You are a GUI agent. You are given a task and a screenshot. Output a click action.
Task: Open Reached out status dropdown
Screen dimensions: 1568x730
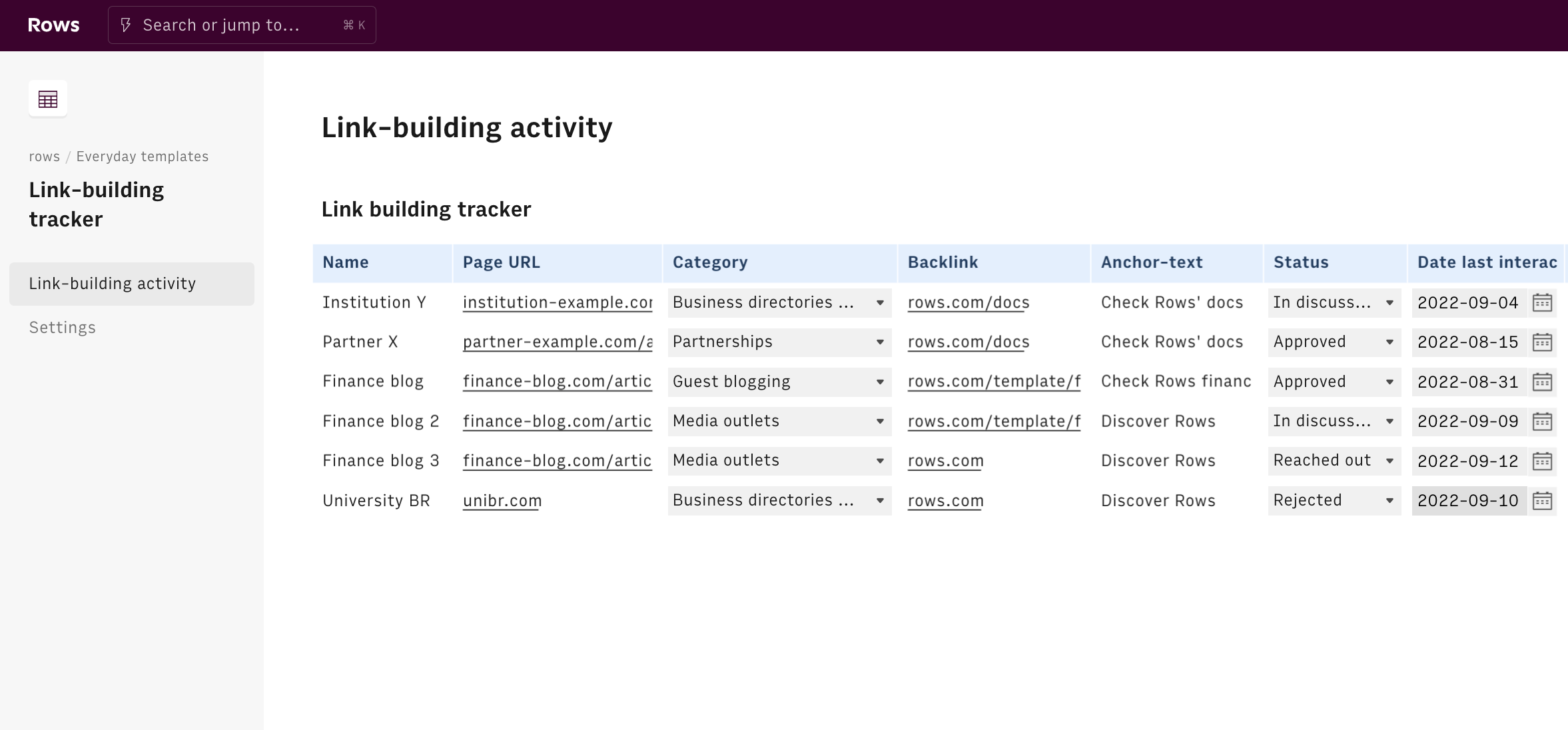(1389, 461)
